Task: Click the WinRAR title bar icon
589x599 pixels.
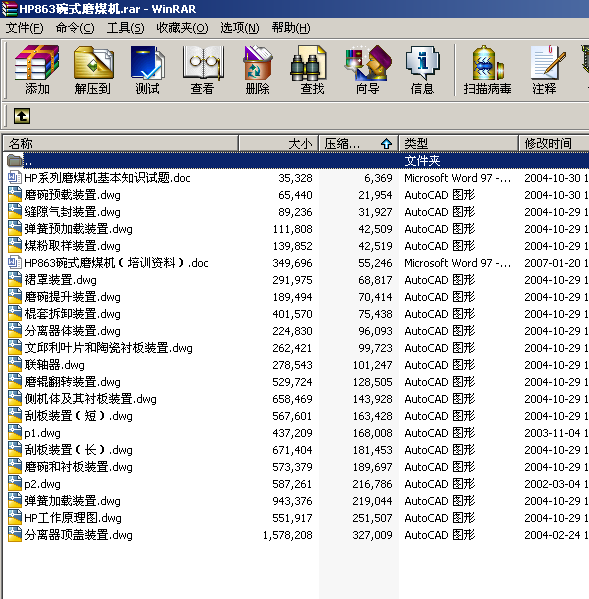Action: (9, 8)
